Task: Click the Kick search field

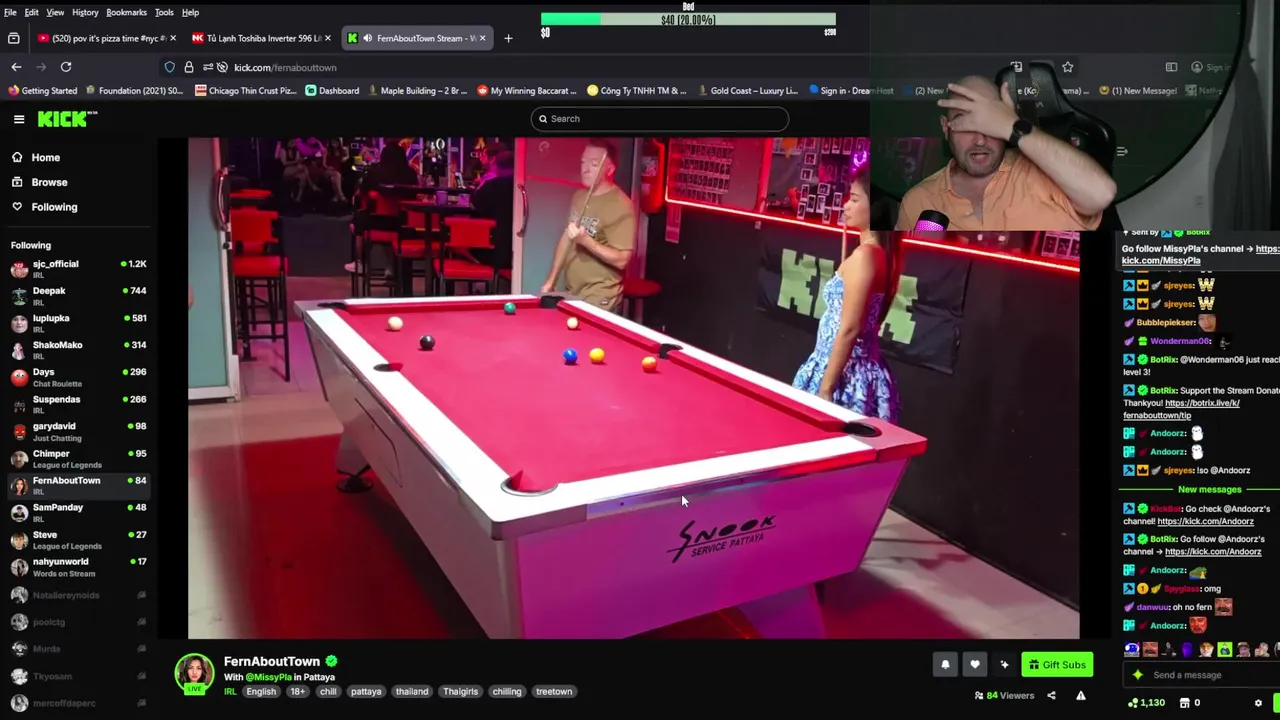Action: pos(660,119)
